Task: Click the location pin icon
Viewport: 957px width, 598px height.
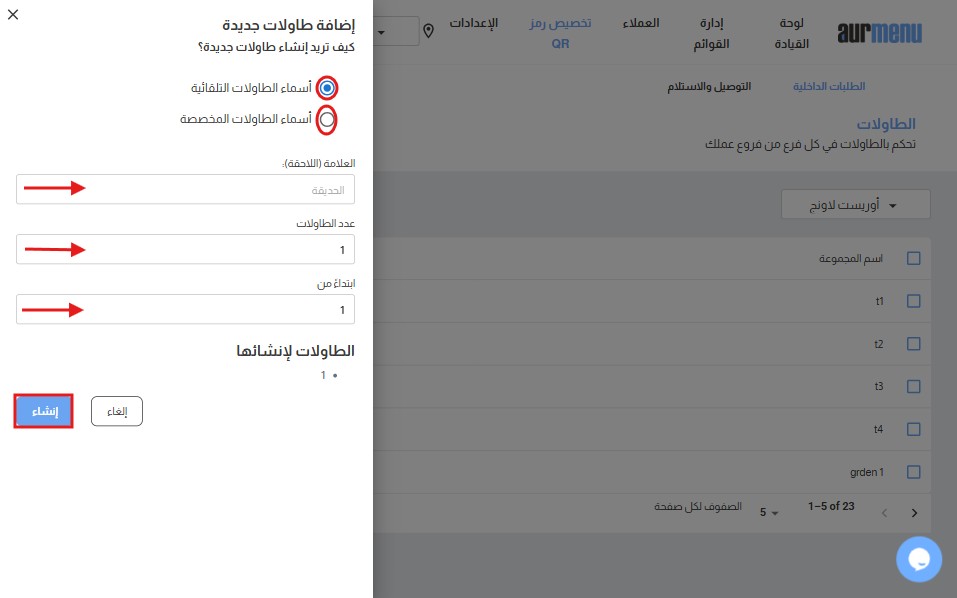Action: click(429, 31)
